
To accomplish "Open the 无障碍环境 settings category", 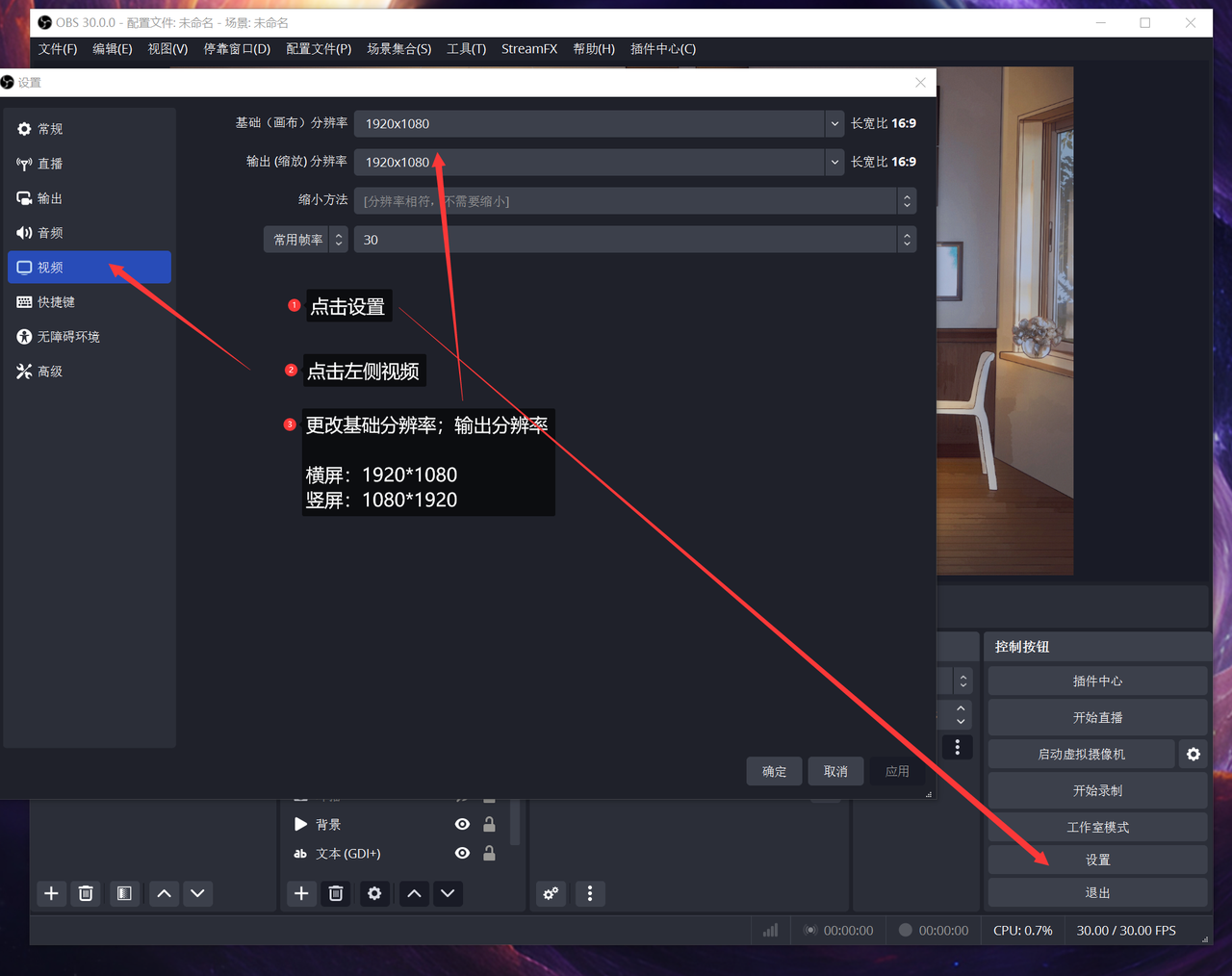I will pyautogui.click(x=89, y=337).
